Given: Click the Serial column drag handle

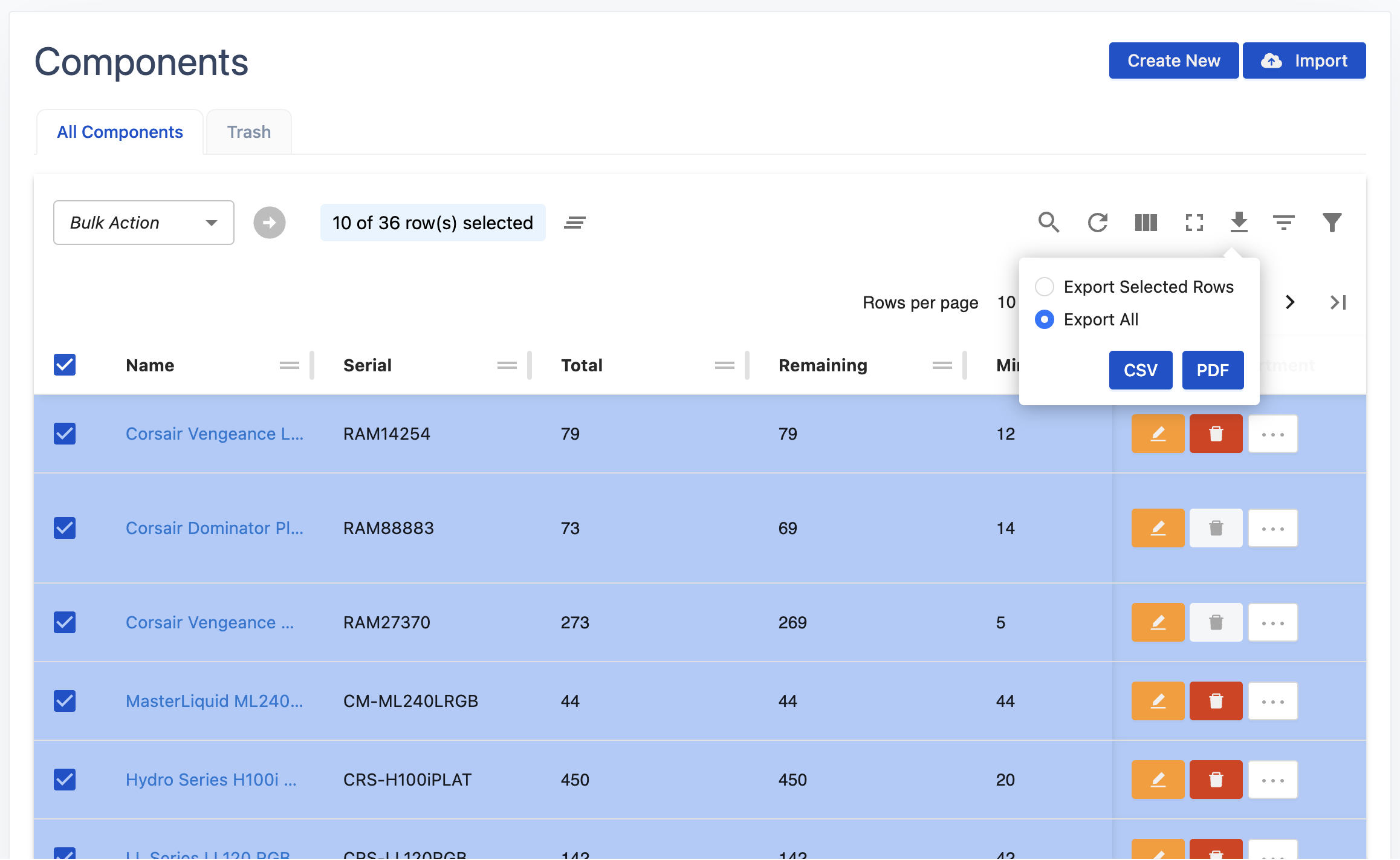Looking at the screenshot, I should pyautogui.click(x=507, y=365).
